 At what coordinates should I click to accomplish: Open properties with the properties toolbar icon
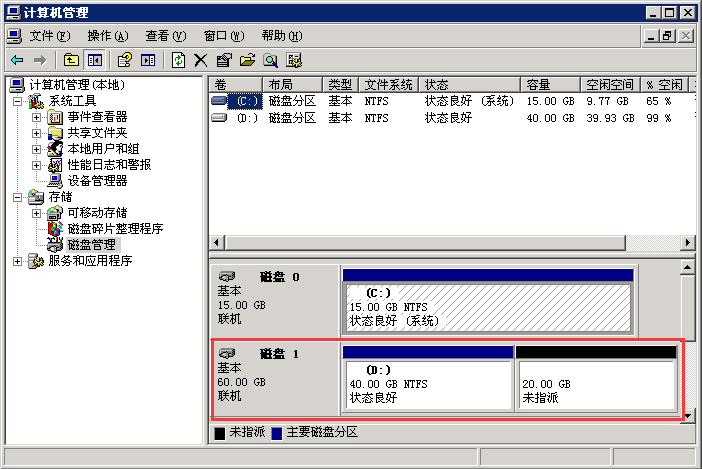tap(224, 60)
